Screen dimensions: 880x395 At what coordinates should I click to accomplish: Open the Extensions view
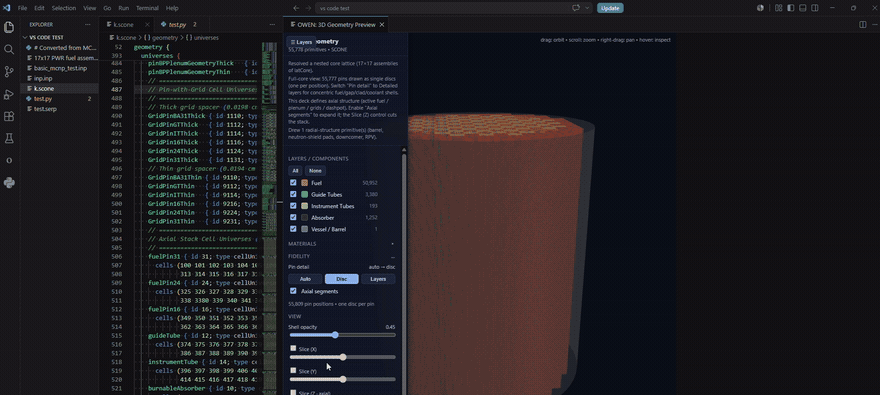point(9,116)
